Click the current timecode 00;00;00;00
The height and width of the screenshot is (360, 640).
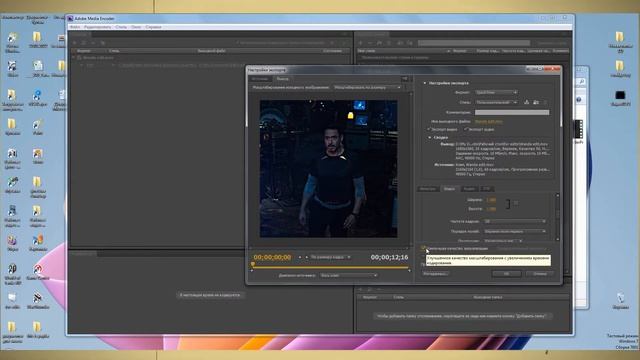272,257
